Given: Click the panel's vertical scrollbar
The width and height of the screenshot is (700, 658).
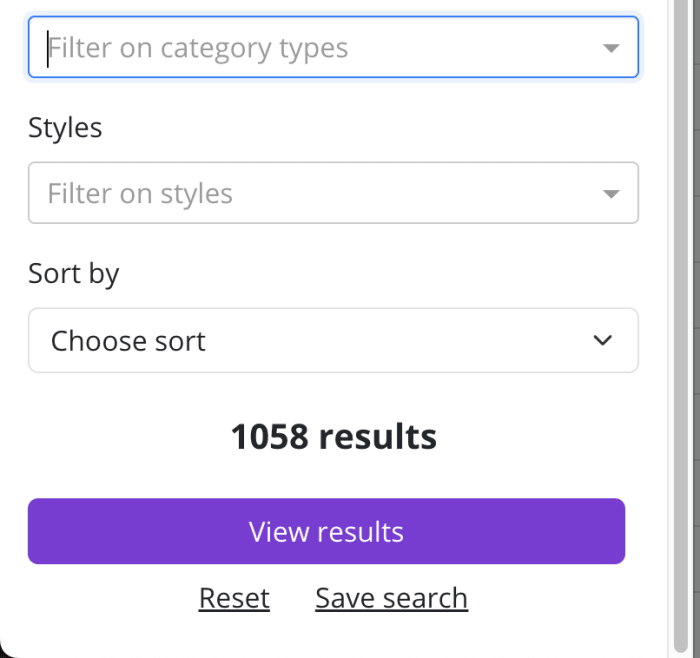Looking at the screenshot, I should [x=681, y=300].
